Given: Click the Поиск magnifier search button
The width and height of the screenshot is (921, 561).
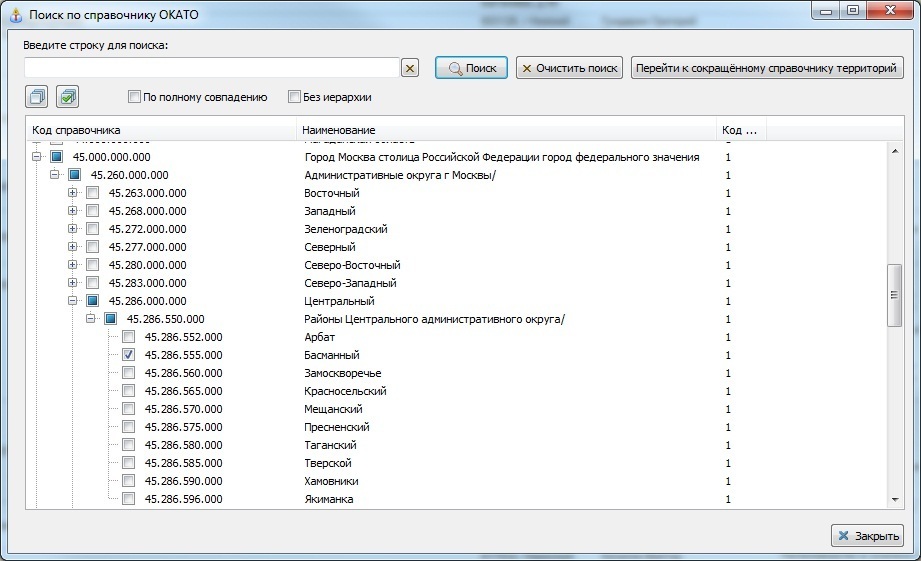Looking at the screenshot, I should (x=472, y=68).
